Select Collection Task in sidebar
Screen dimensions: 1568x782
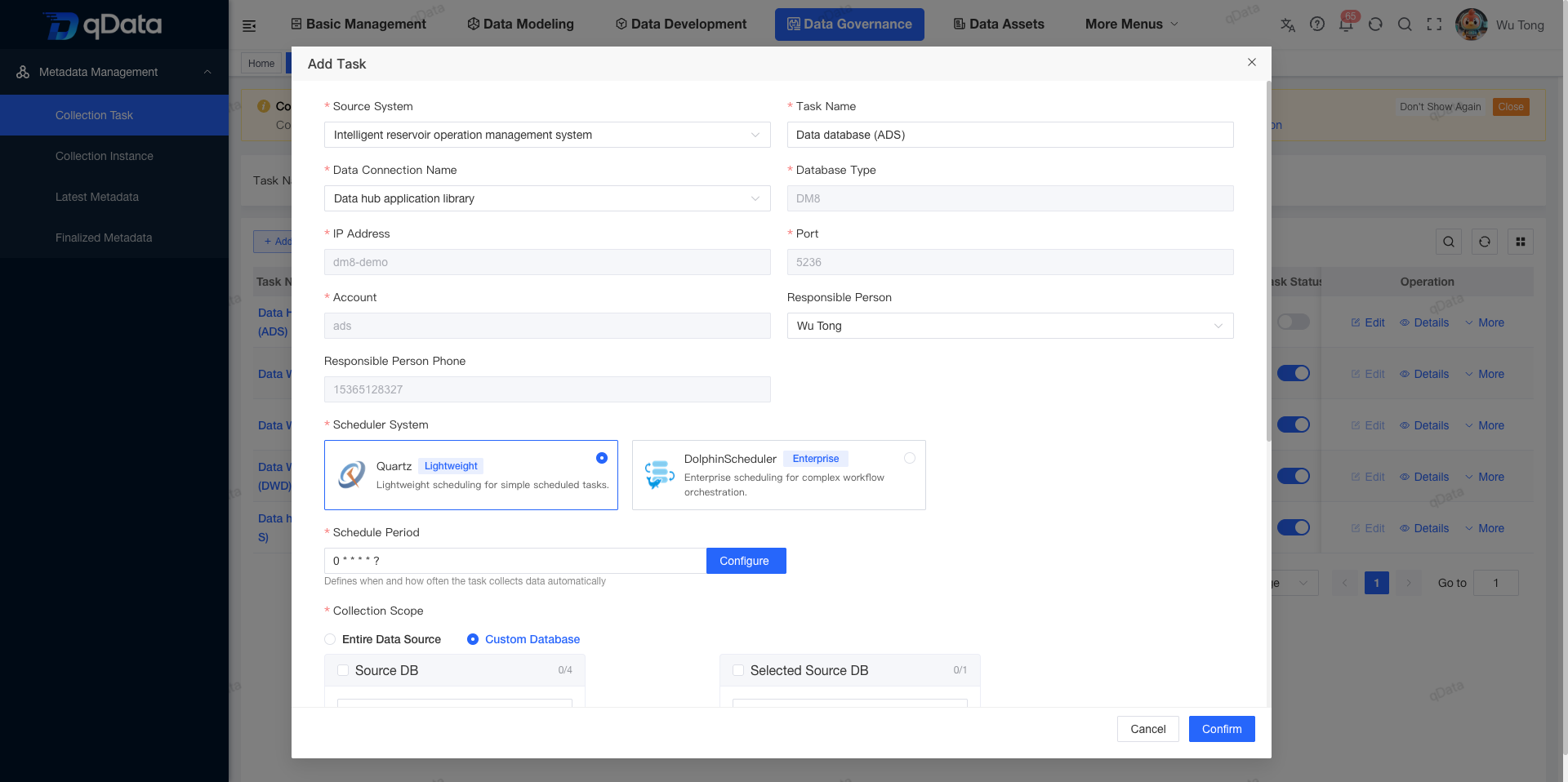[114, 115]
